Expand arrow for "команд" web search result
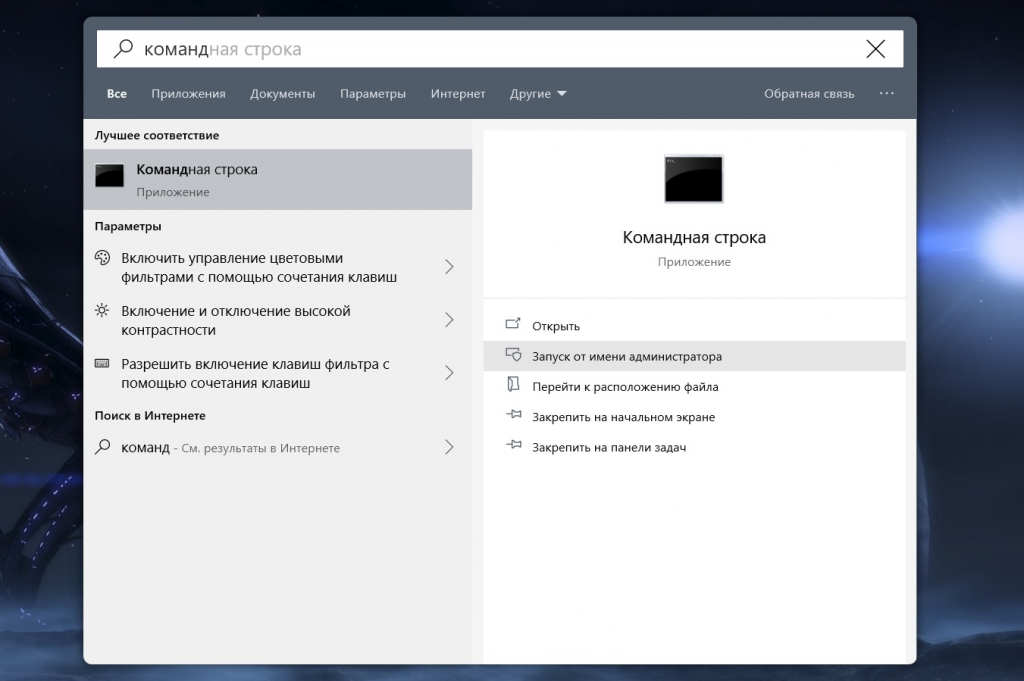Screen dimensions: 1024x681 (x=449, y=447)
